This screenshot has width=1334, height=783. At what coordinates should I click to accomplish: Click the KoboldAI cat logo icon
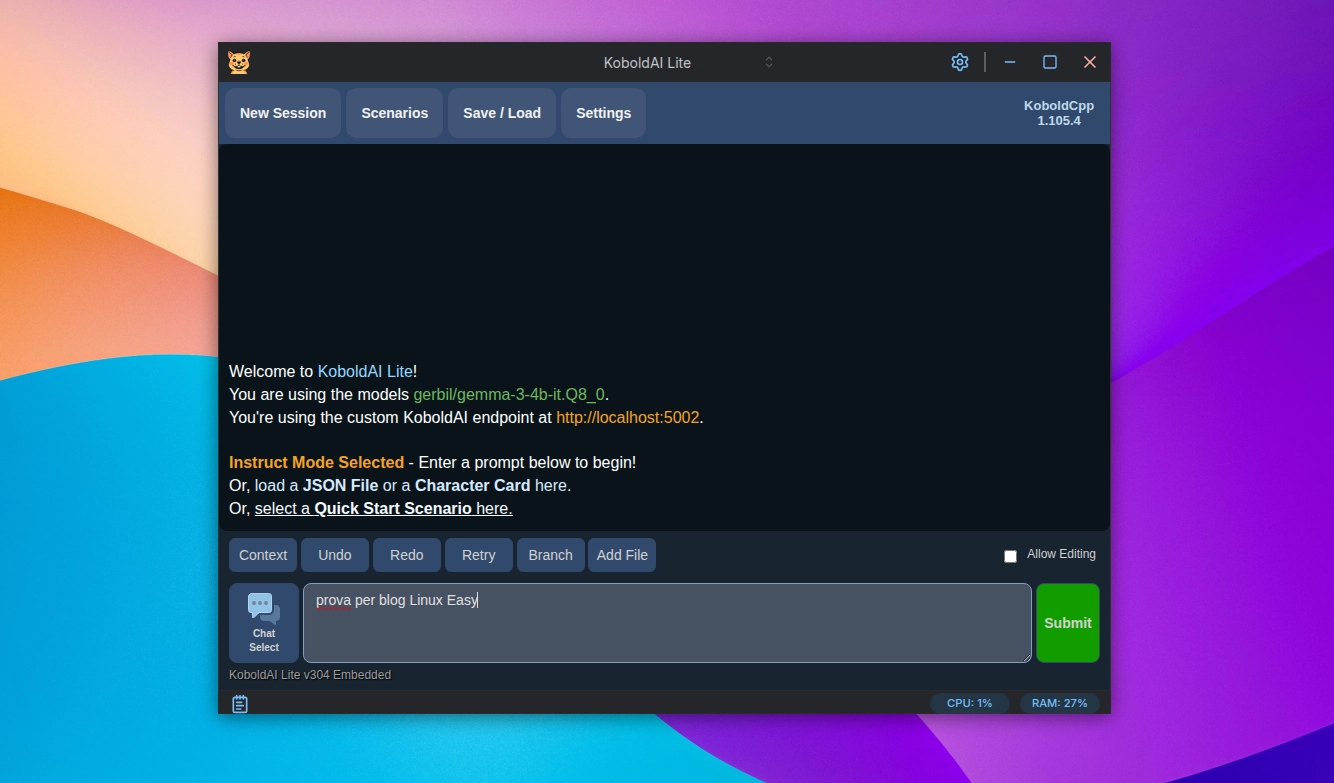(239, 62)
